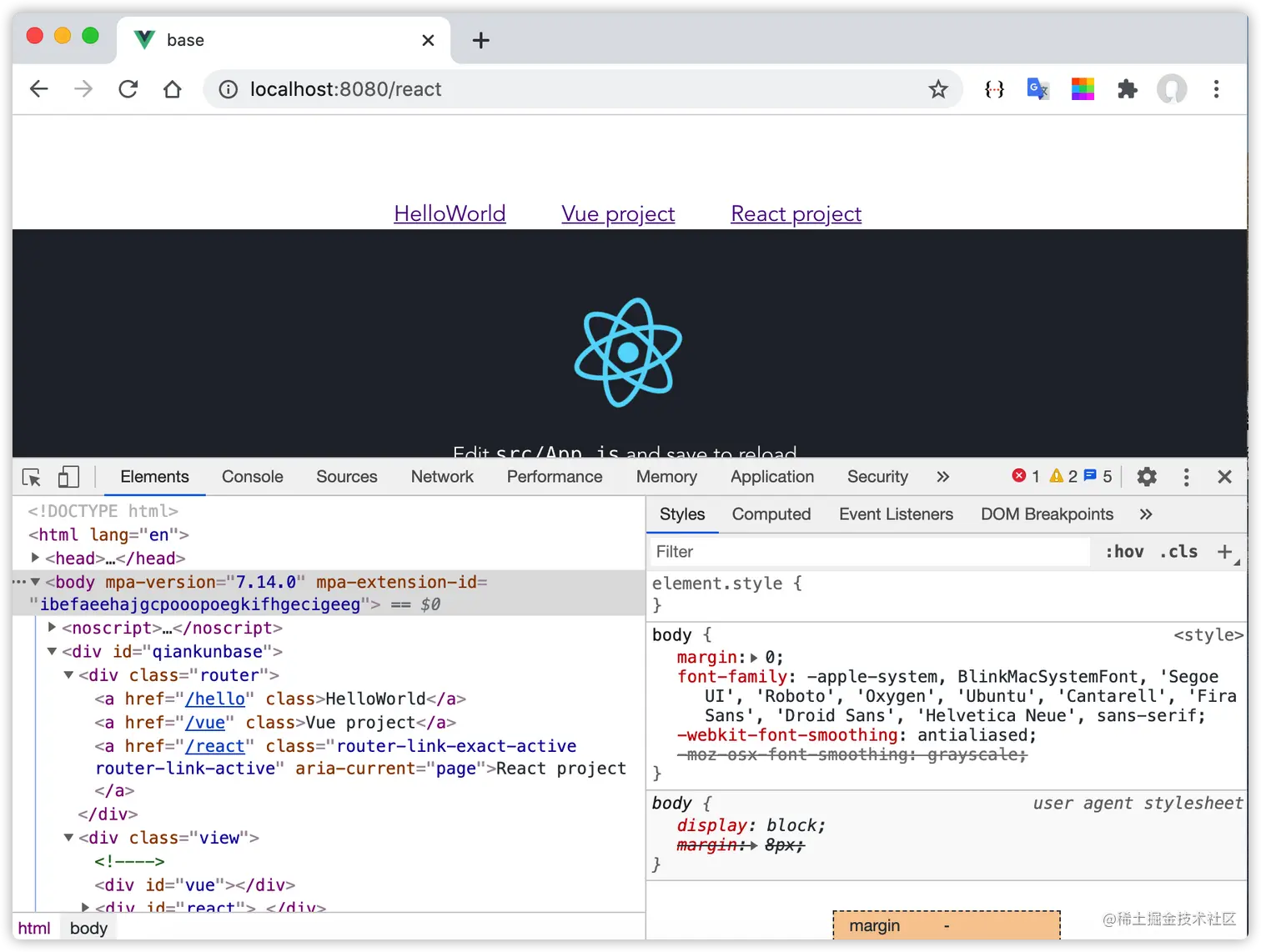The width and height of the screenshot is (1261, 952).
Task: Go forward to the next page
Action: click(x=83, y=89)
